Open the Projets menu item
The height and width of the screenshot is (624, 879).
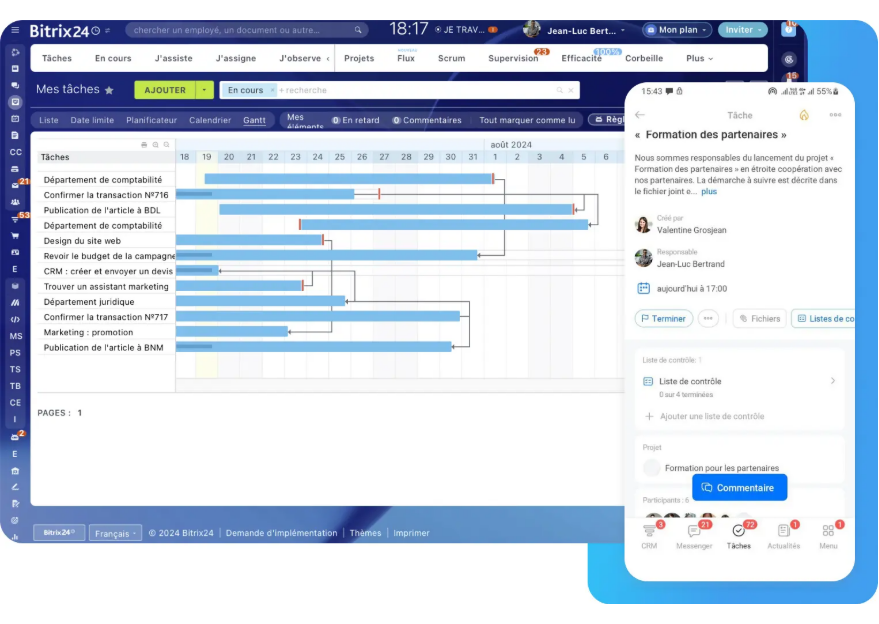point(358,58)
